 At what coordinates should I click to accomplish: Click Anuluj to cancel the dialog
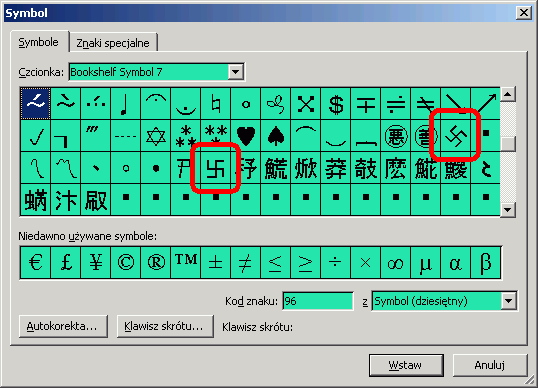(490, 365)
